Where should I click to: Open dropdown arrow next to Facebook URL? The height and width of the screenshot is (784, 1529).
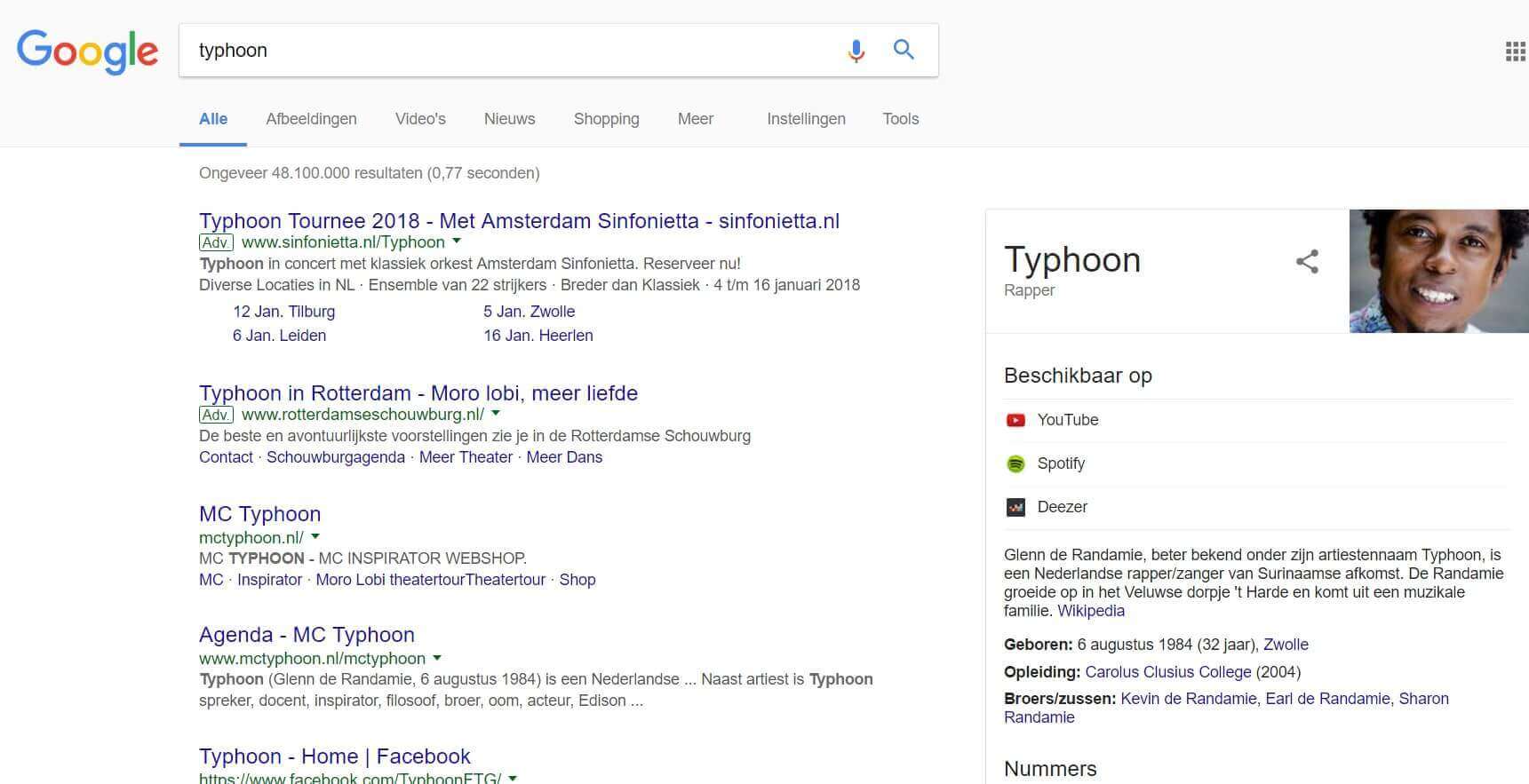tap(513, 779)
